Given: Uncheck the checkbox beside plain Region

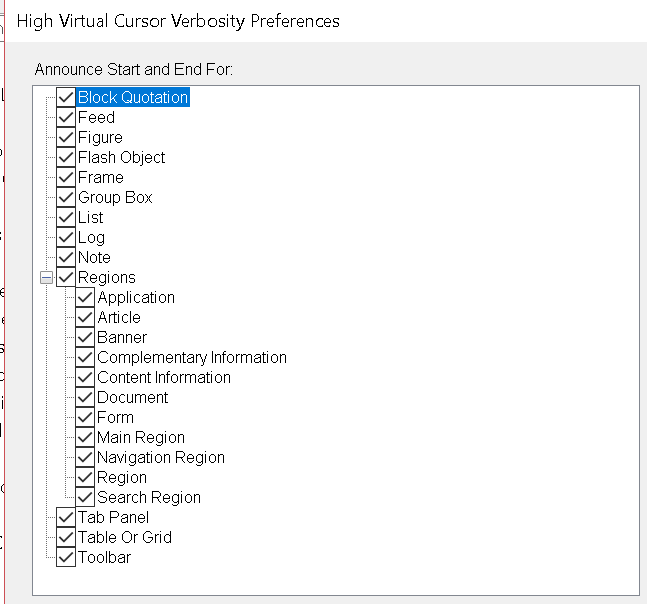Looking at the screenshot, I should click(85, 478).
